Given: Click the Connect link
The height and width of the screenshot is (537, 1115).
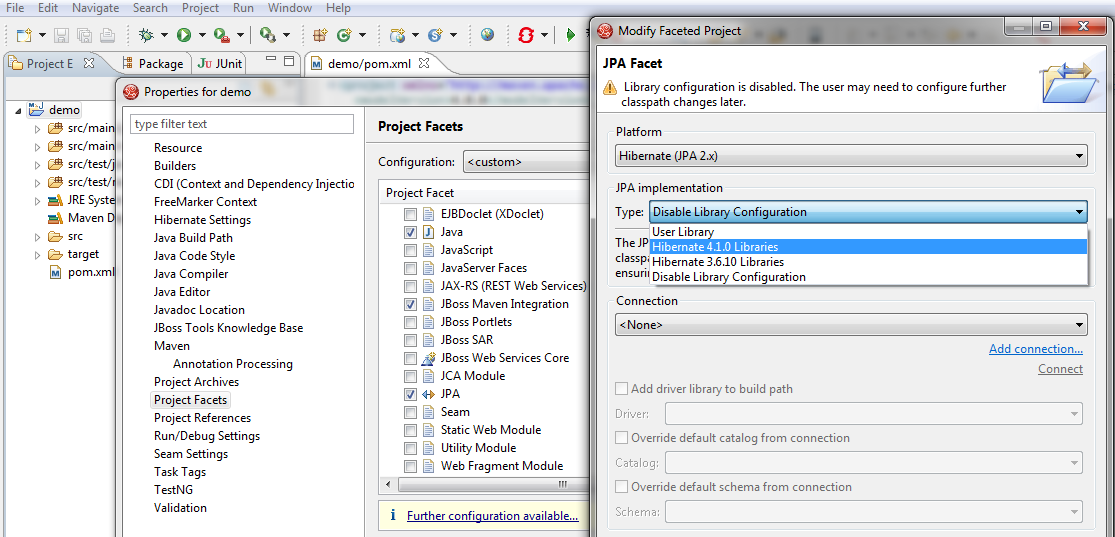Looking at the screenshot, I should [1060, 368].
